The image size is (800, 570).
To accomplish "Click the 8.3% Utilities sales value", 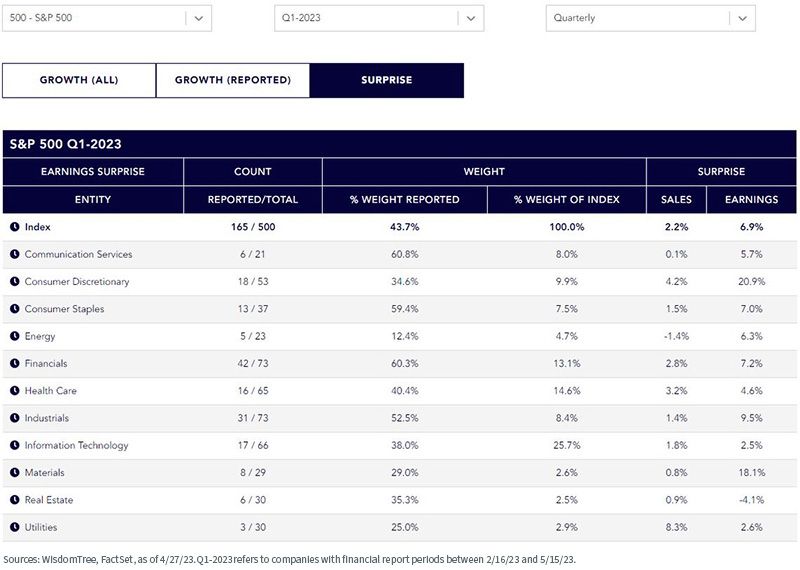I will (677, 527).
